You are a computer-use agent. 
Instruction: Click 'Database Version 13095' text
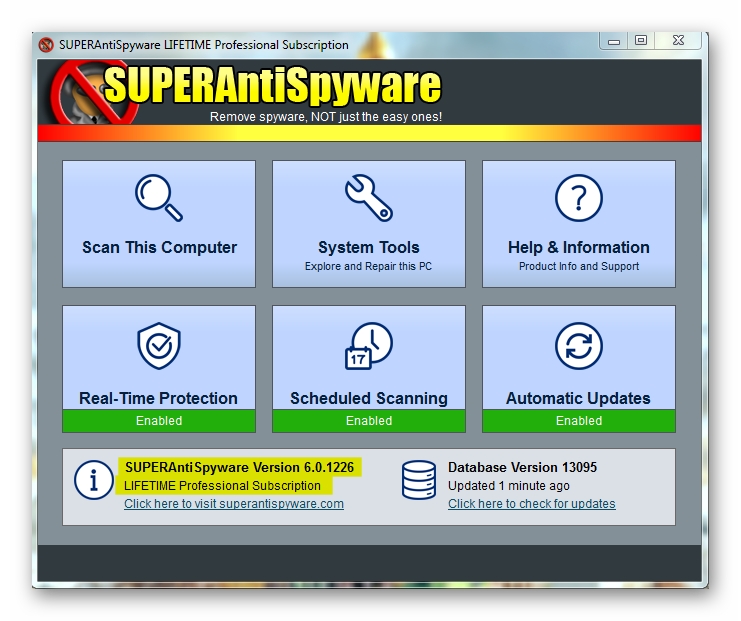tap(522, 467)
